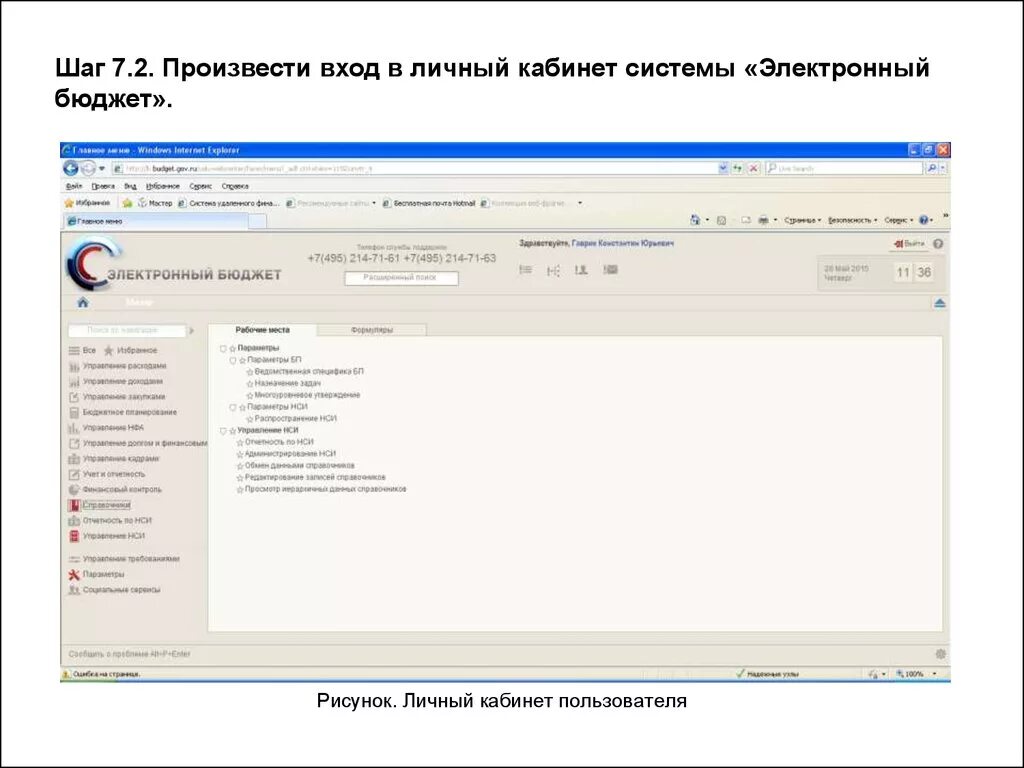Viewport: 1024px width, 768px height.
Task: Open Параметры sidebar item with wrench icon
Action: point(97,575)
